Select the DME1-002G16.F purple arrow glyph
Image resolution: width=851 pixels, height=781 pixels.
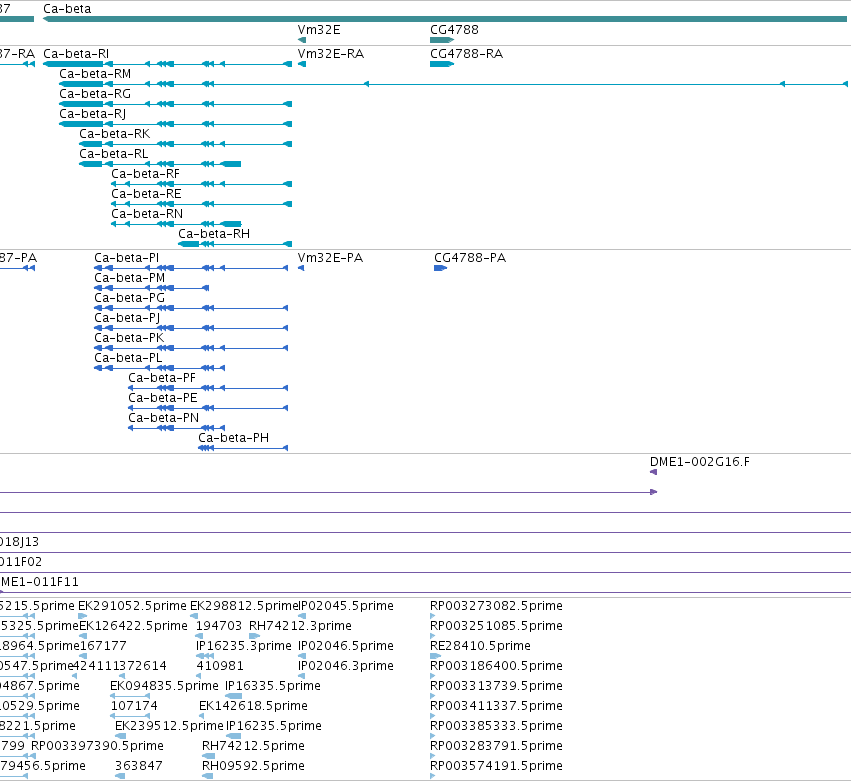pos(654,472)
